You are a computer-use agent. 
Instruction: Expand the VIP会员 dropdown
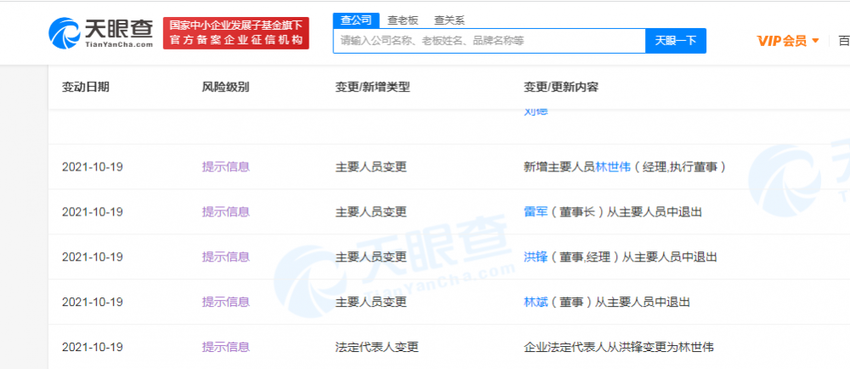point(788,41)
